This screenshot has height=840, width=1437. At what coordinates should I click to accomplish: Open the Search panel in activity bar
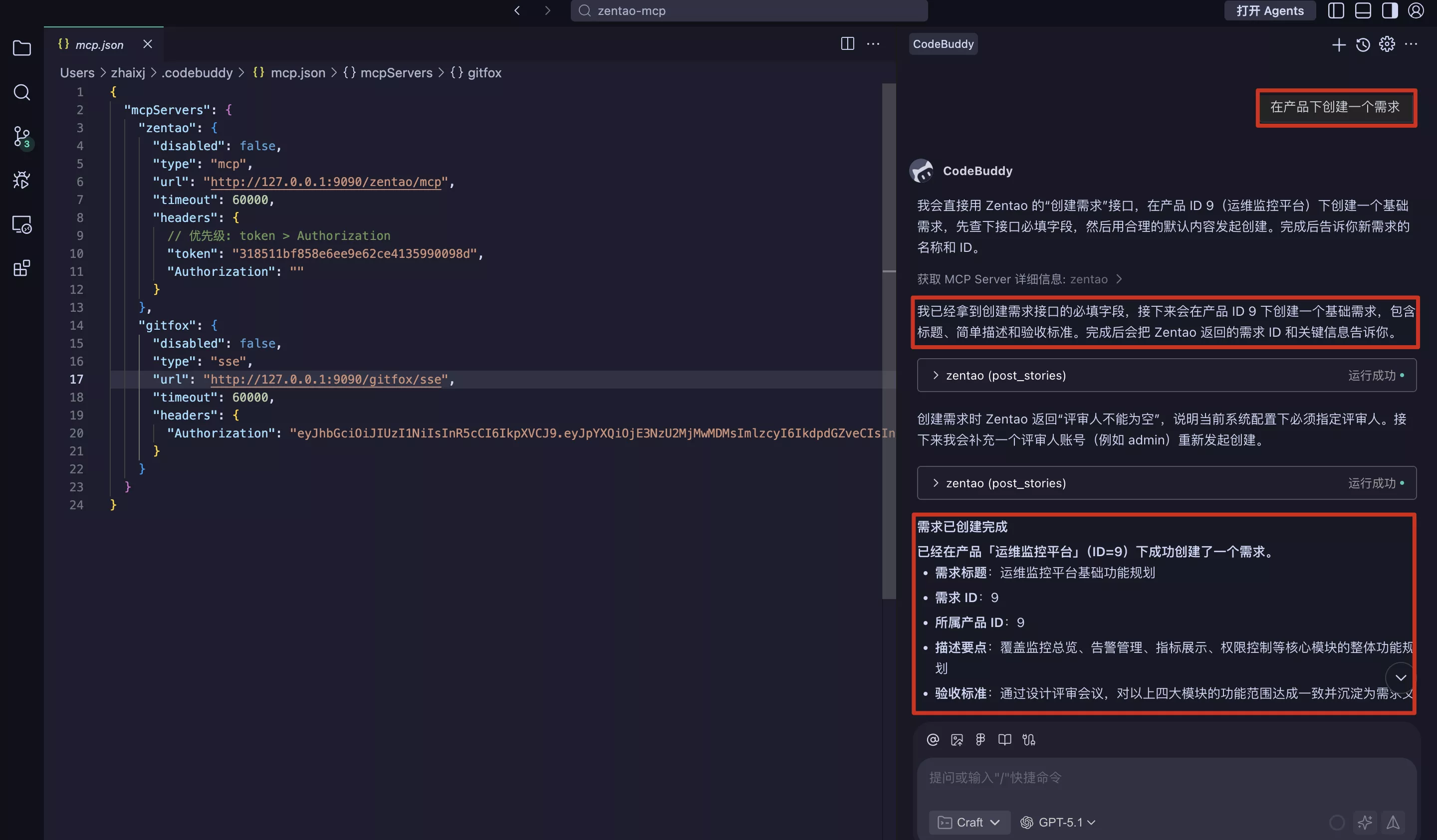click(21, 92)
